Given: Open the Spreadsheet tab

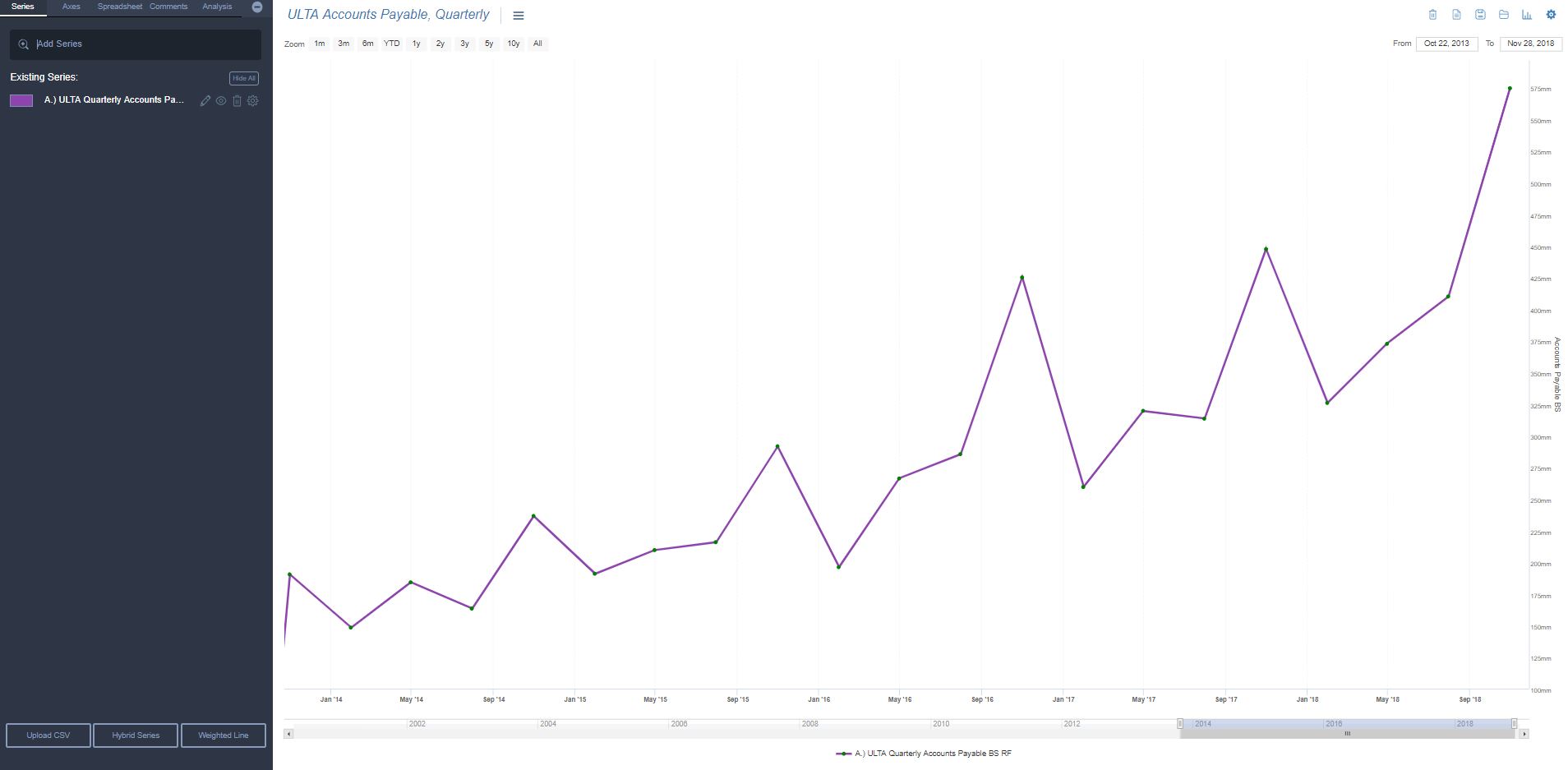Looking at the screenshot, I should click(120, 7).
